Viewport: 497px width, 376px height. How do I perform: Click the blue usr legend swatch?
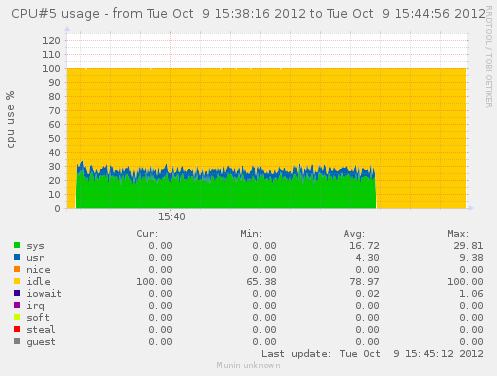pyautogui.click(x=17, y=257)
